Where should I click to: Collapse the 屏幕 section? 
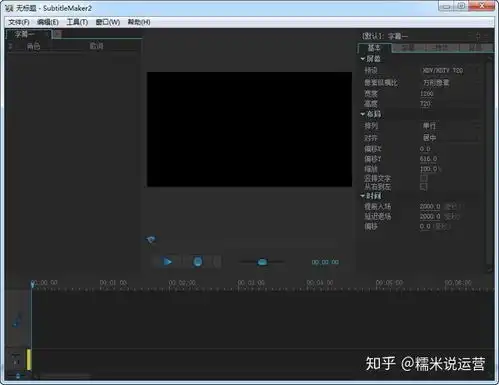click(x=363, y=59)
